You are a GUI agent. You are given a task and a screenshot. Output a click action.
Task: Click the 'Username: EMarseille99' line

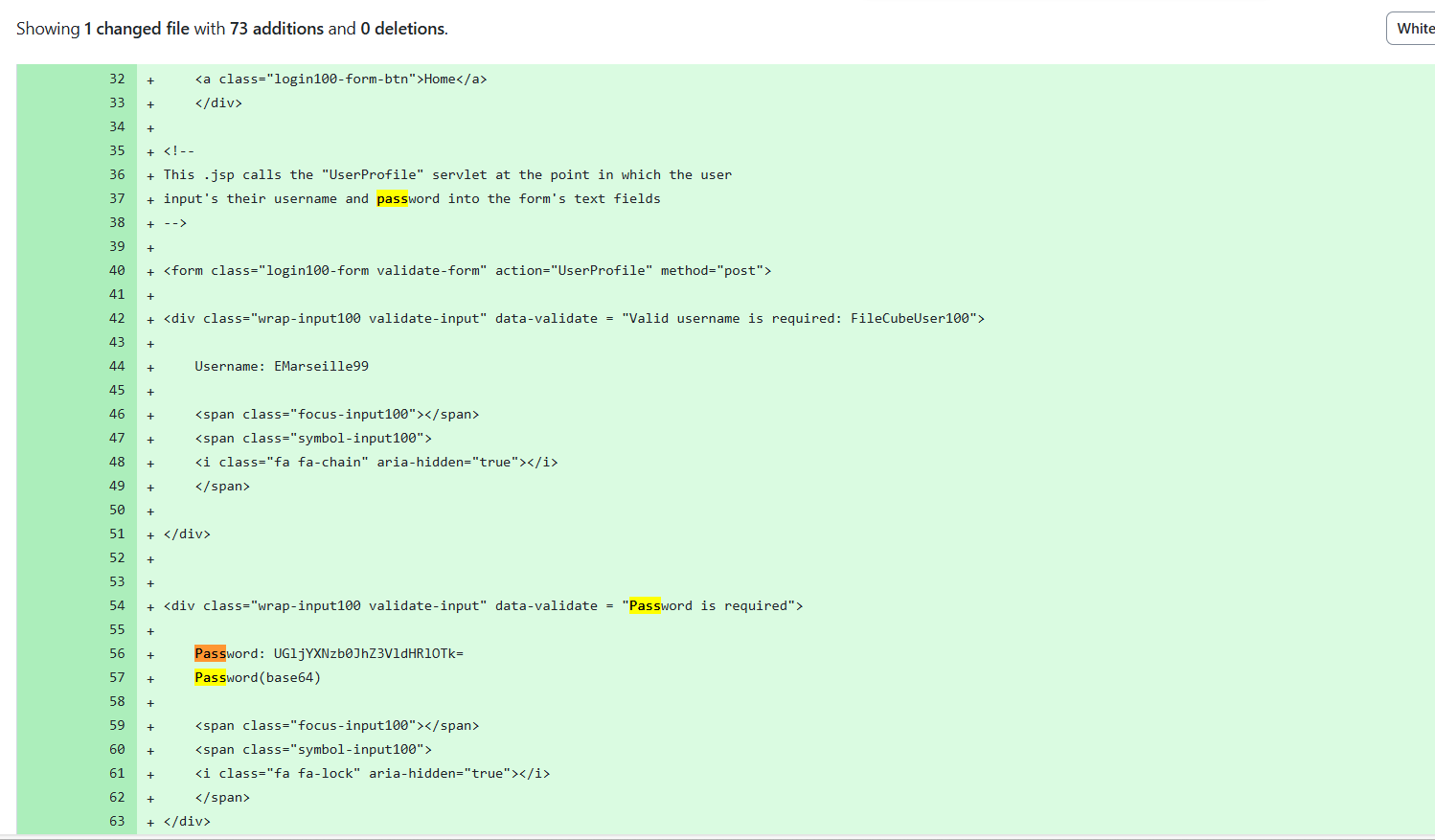pos(282,366)
